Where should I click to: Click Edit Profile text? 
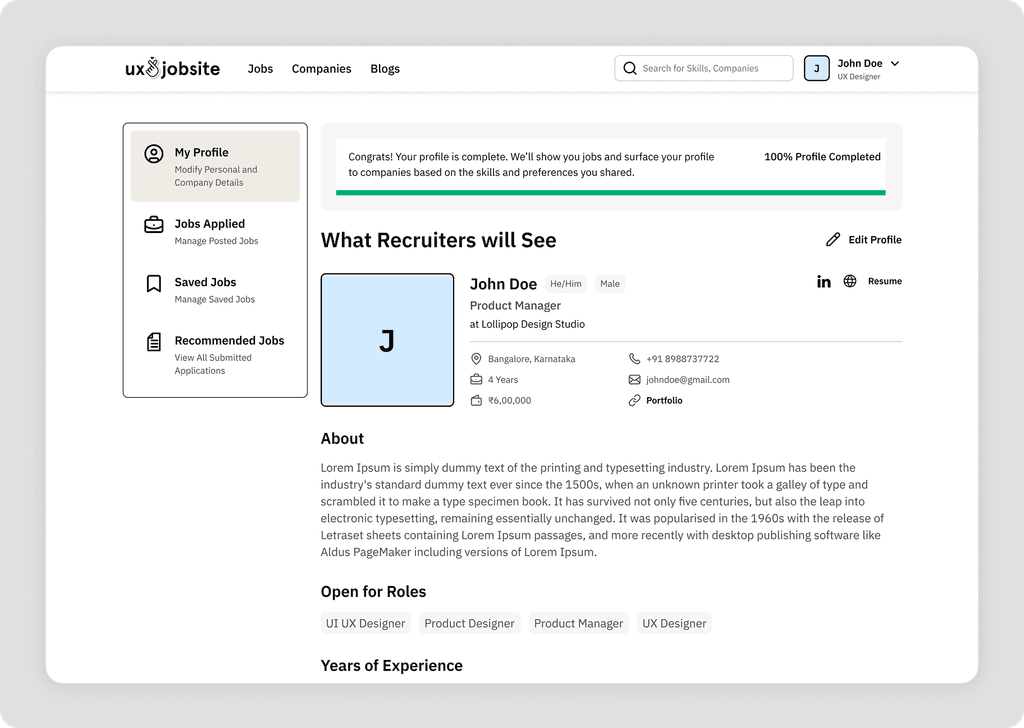[x=874, y=240]
